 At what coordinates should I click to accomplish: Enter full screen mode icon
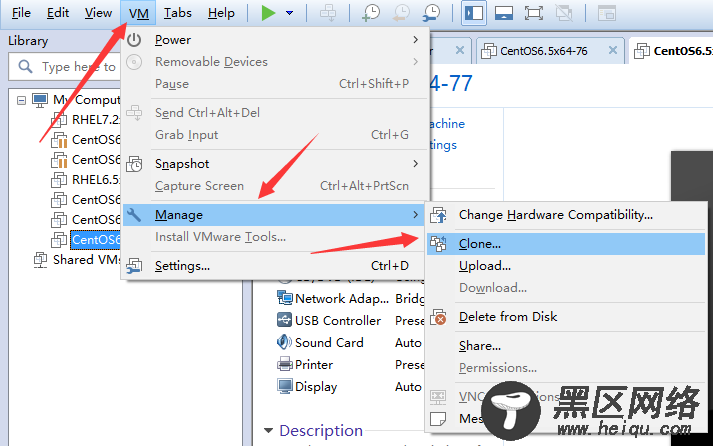point(533,13)
